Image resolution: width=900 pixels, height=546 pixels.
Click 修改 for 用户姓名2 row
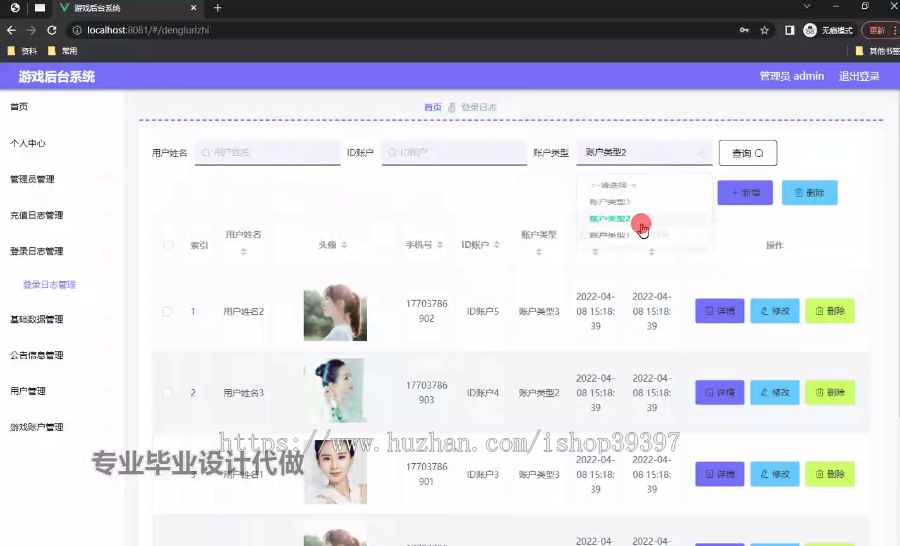775,311
